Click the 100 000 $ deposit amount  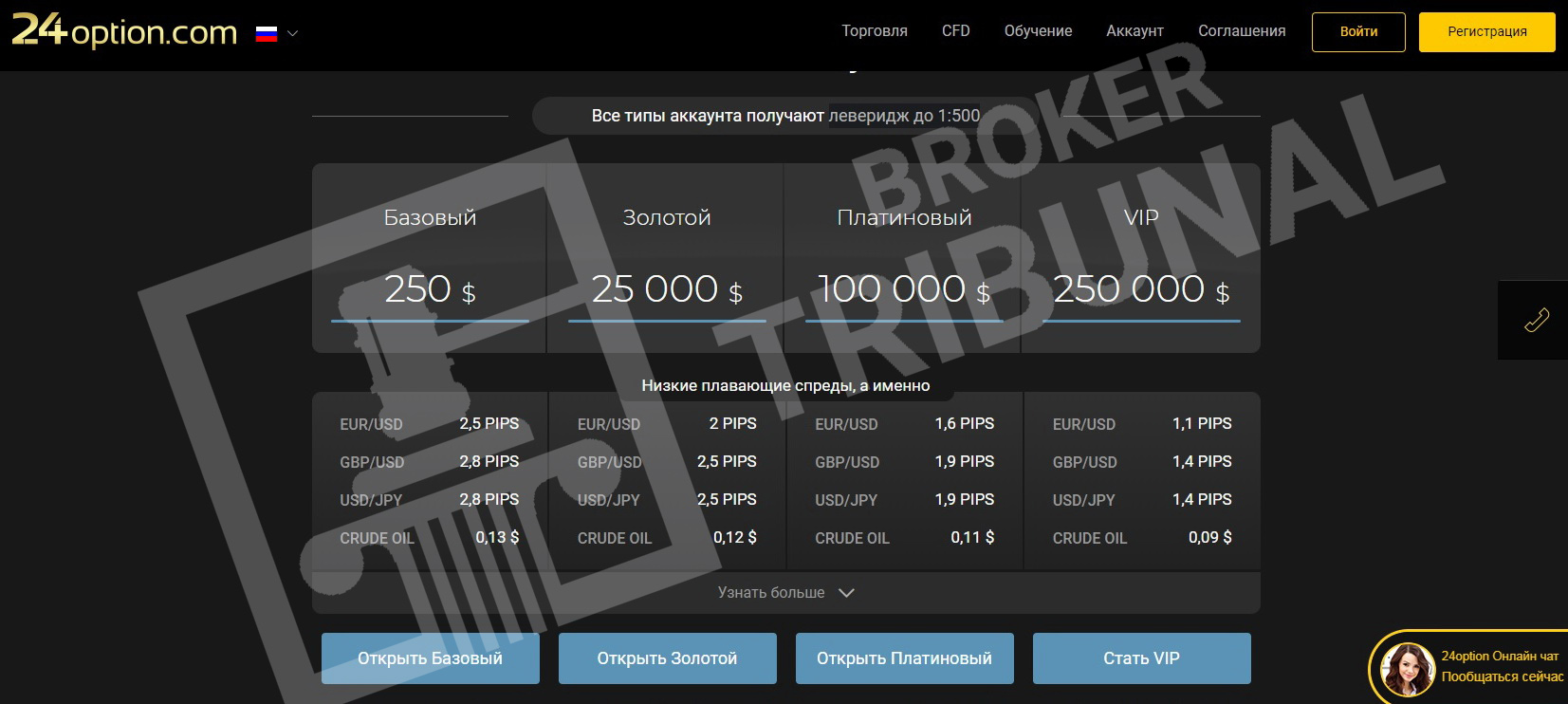pyautogui.click(x=904, y=288)
